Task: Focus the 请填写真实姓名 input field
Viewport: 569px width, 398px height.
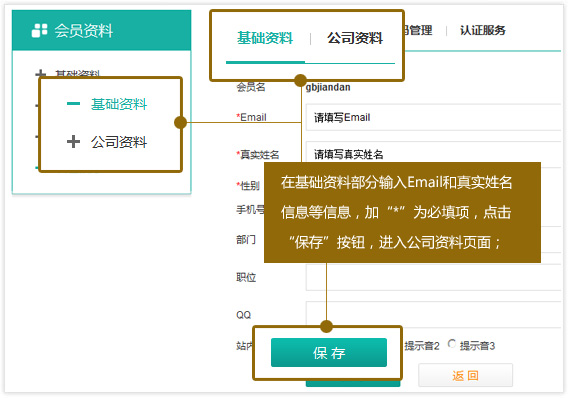Action: pos(433,154)
